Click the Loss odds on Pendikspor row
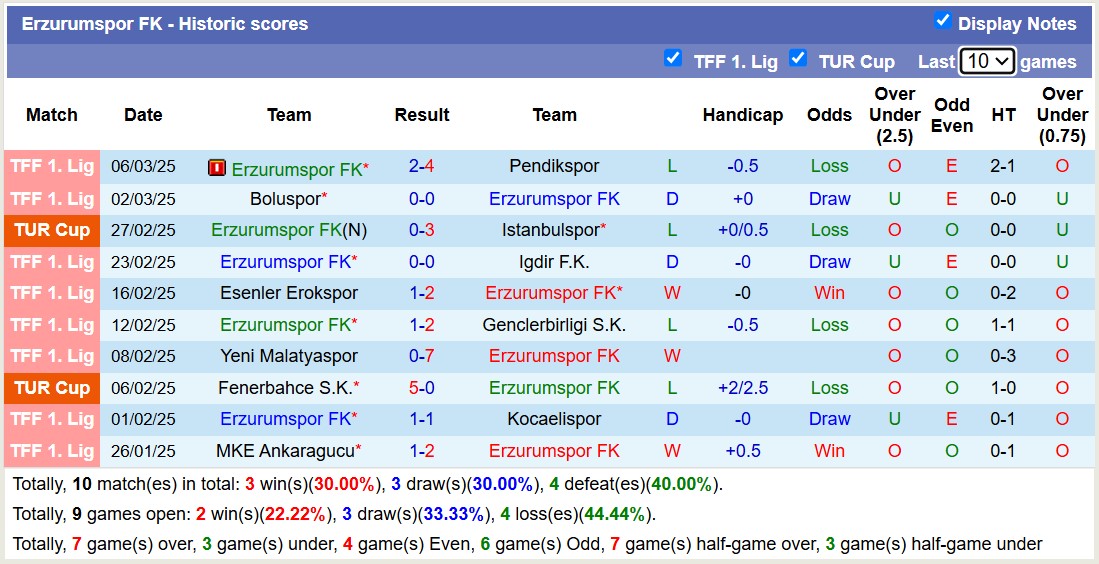This screenshot has width=1099, height=564. [829, 167]
